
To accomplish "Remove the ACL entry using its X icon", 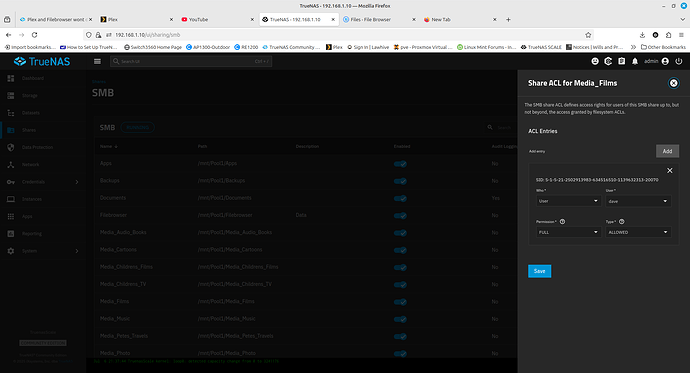I will tap(669, 171).
